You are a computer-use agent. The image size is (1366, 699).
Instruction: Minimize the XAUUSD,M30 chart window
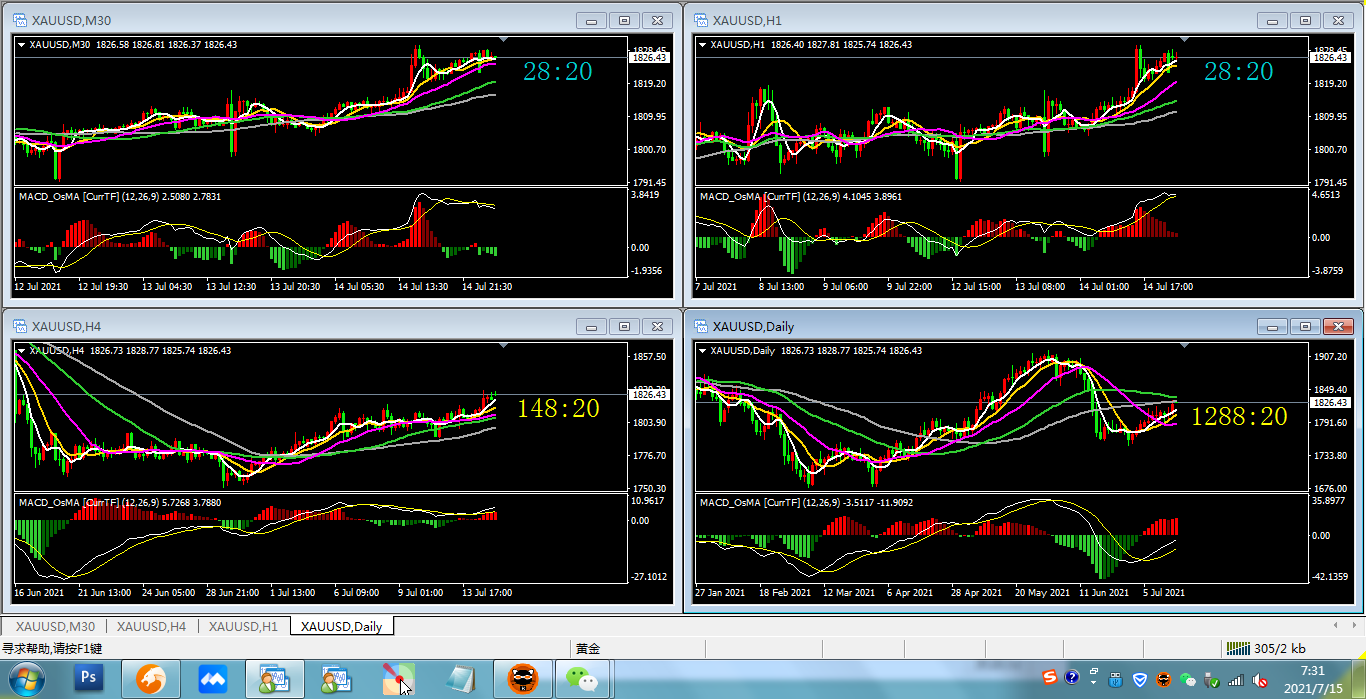(593, 20)
